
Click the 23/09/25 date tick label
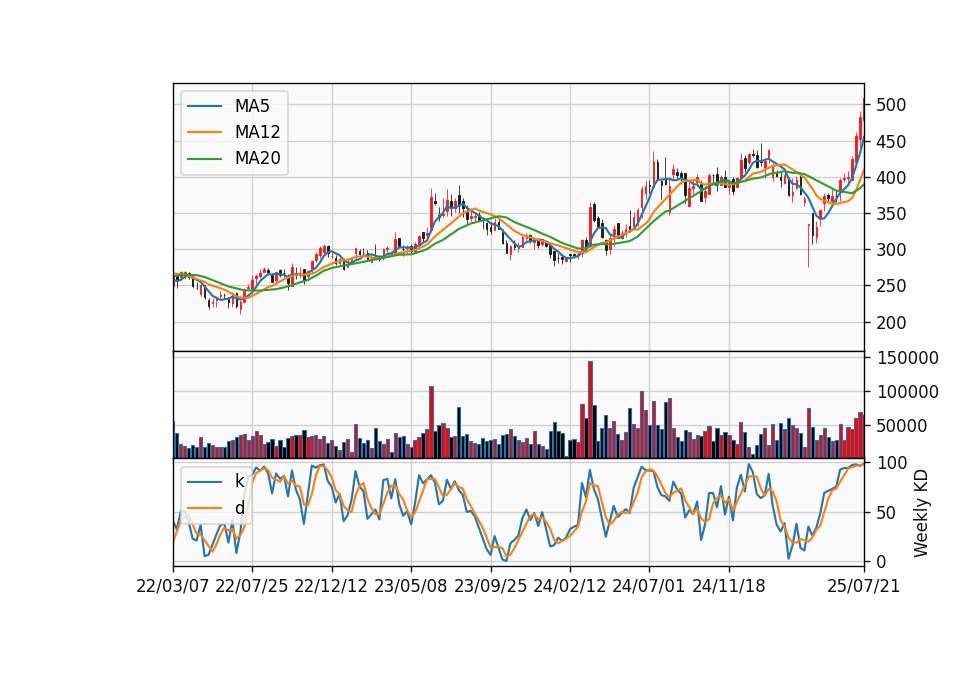coord(490,587)
